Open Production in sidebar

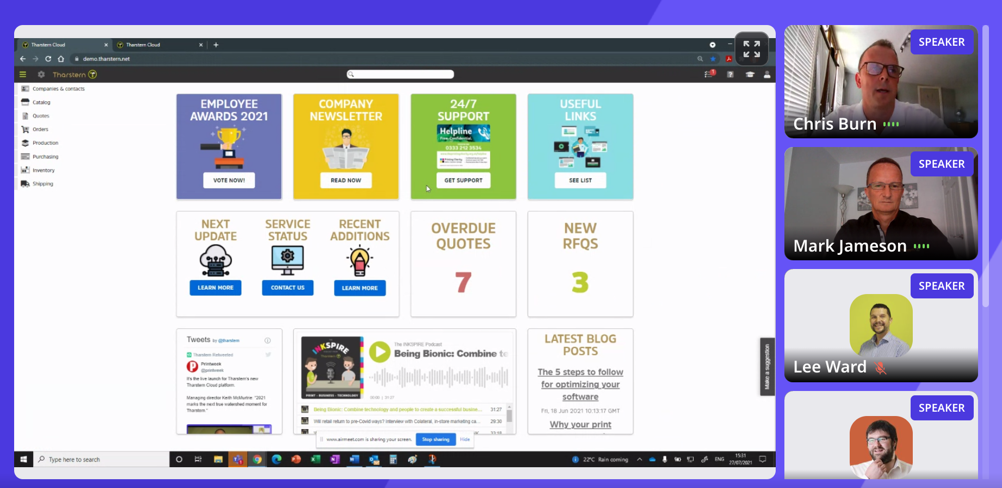point(40,143)
